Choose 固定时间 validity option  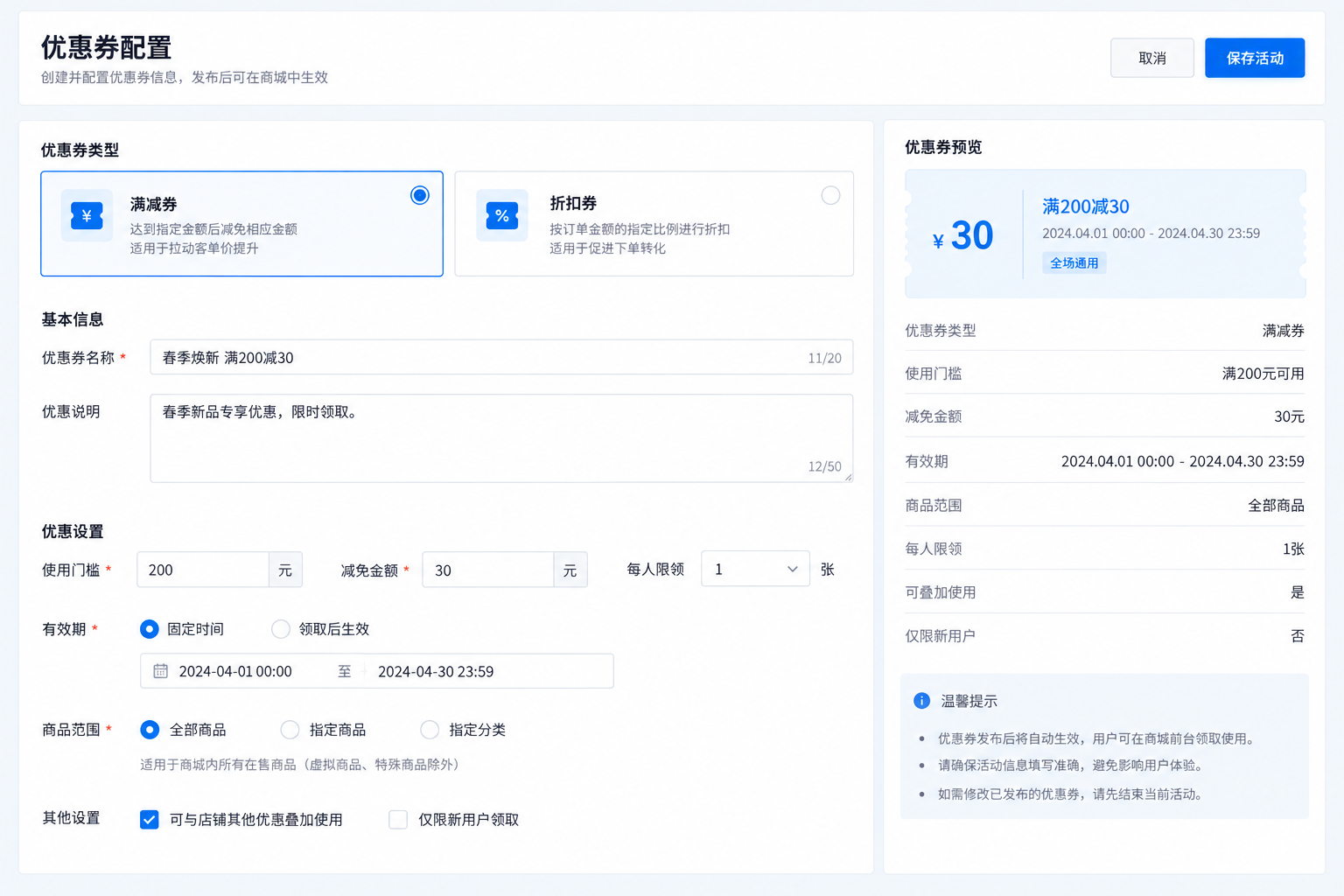(x=150, y=629)
